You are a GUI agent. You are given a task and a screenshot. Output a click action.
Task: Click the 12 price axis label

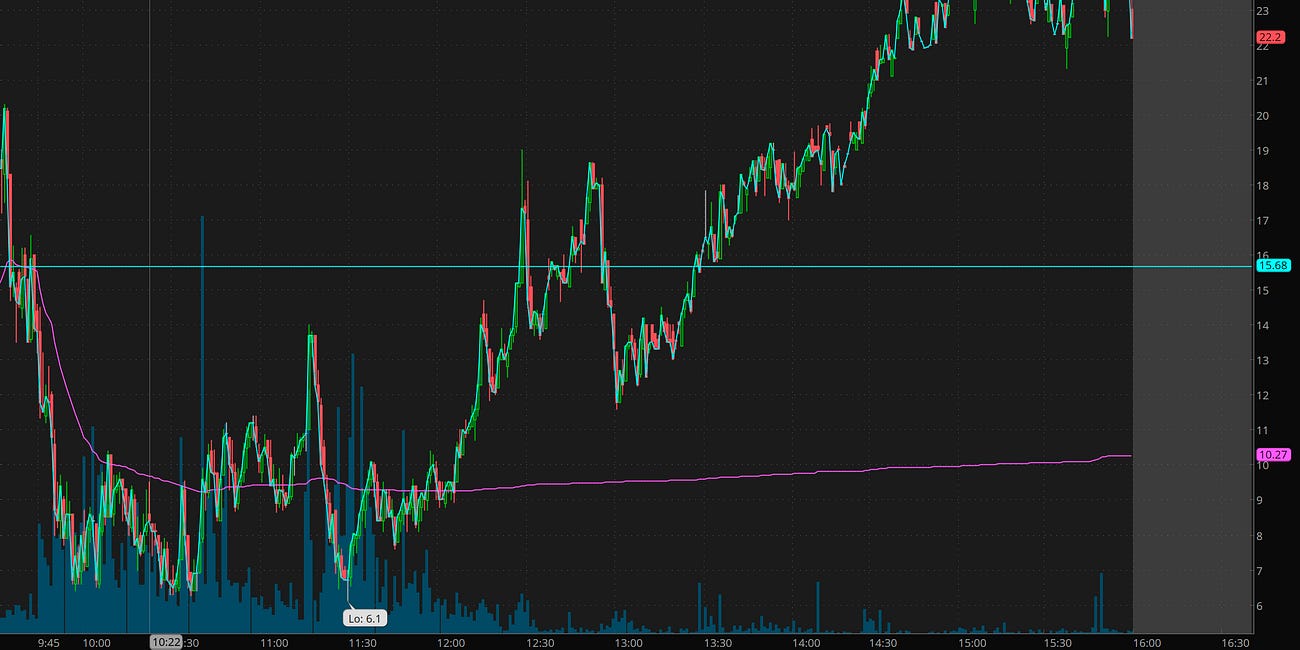pos(1263,396)
